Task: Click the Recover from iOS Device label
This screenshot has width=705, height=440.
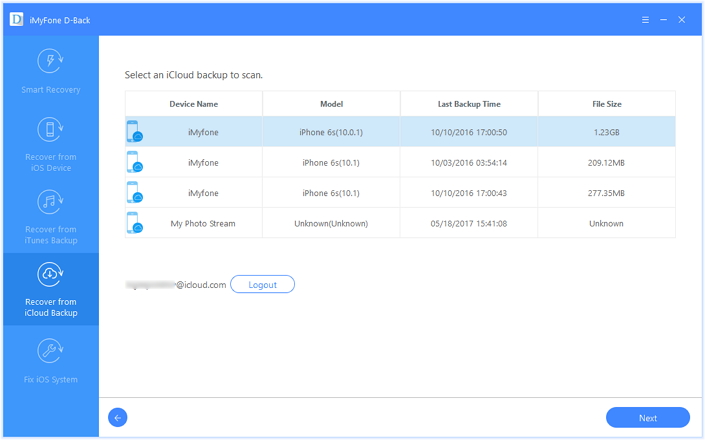Action: (x=51, y=162)
